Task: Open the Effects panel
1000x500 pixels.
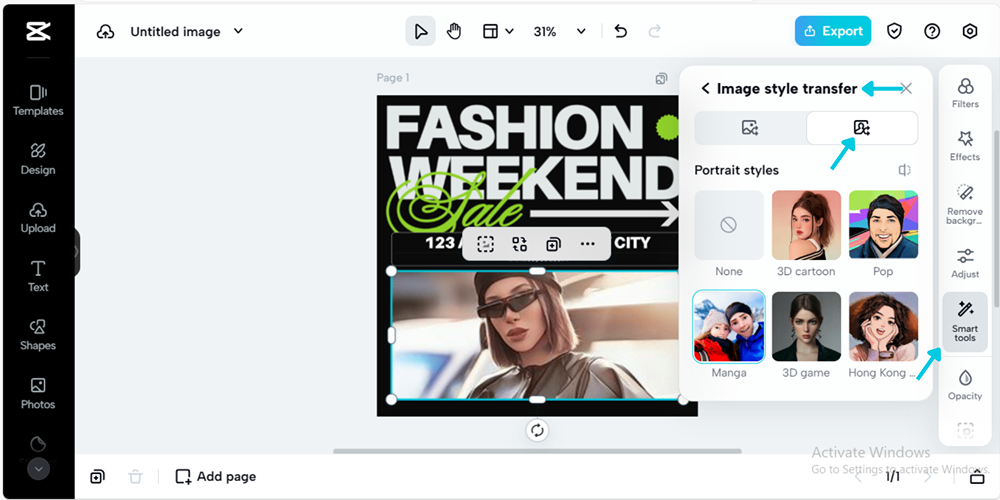Action: click(x=965, y=145)
